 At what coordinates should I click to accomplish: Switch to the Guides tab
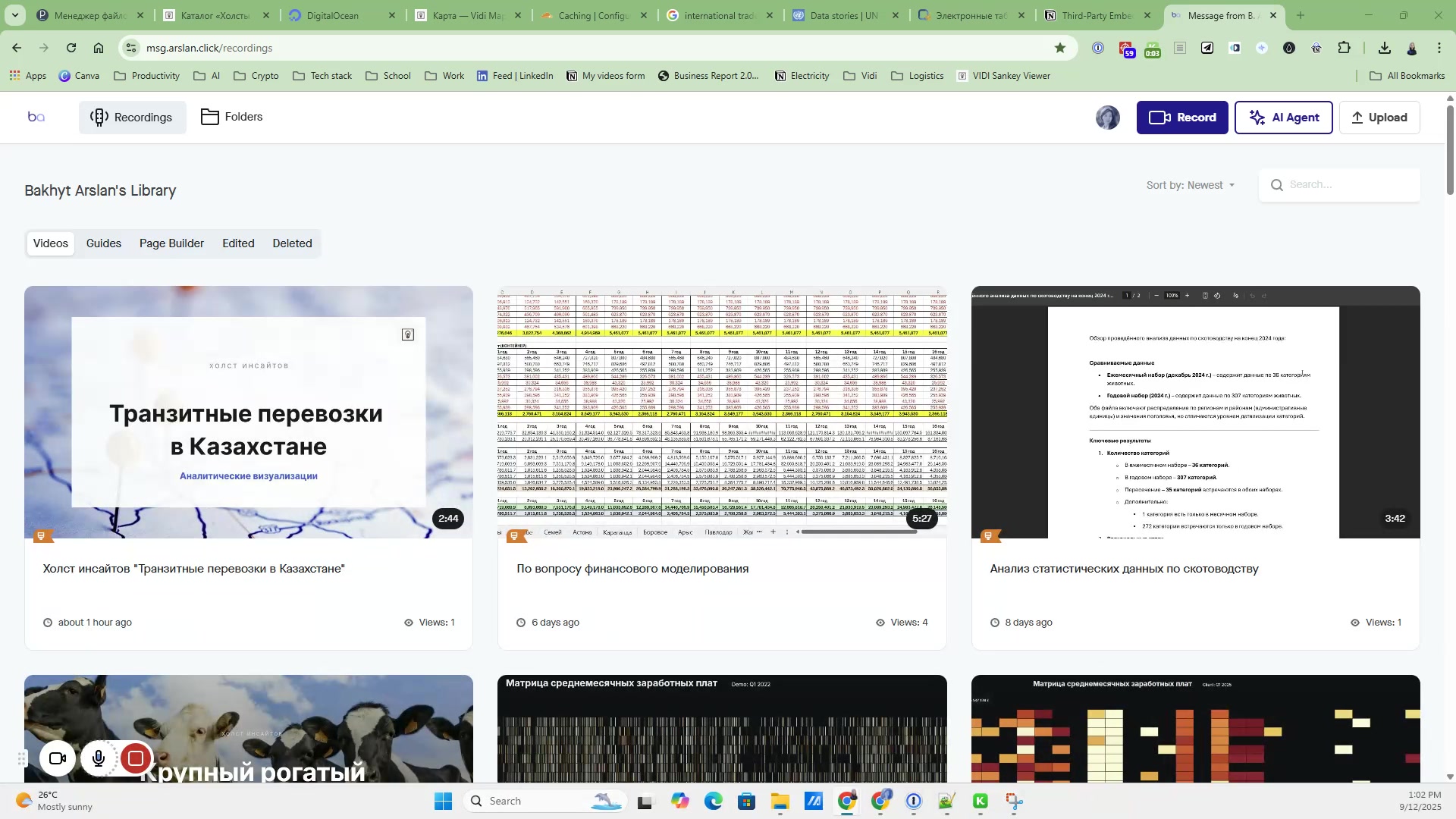tap(104, 243)
